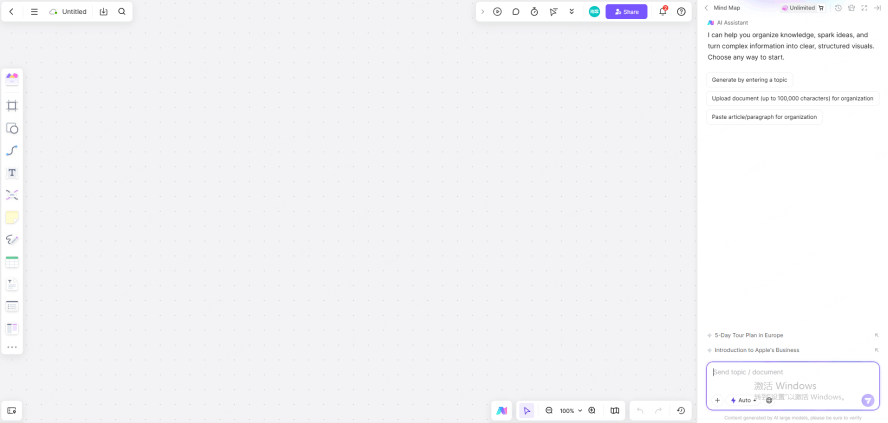Open the timer stopwatch icon
Viewport: 888px width, 423px height.
click(535, 11)
